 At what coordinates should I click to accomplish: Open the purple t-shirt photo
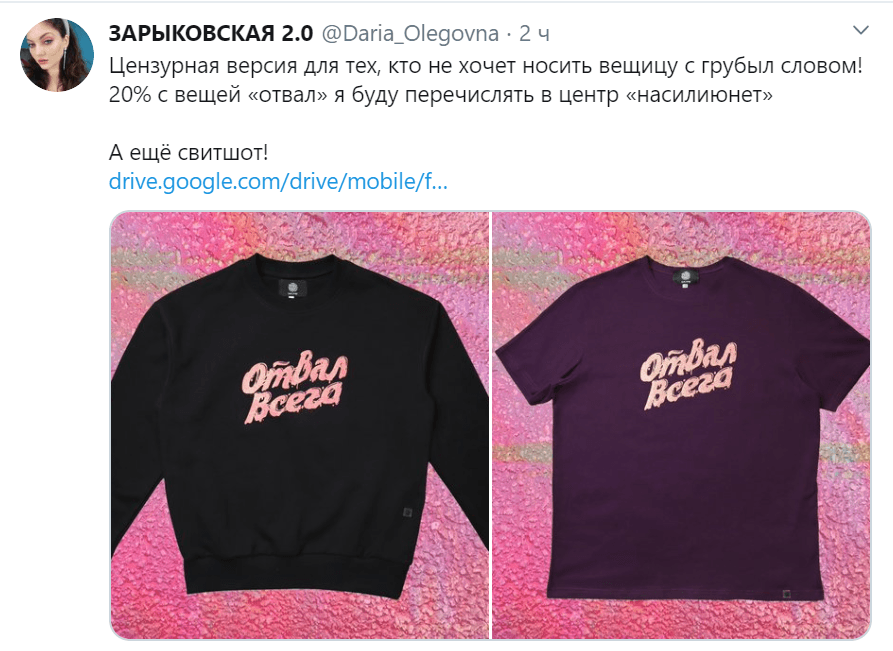681,425
